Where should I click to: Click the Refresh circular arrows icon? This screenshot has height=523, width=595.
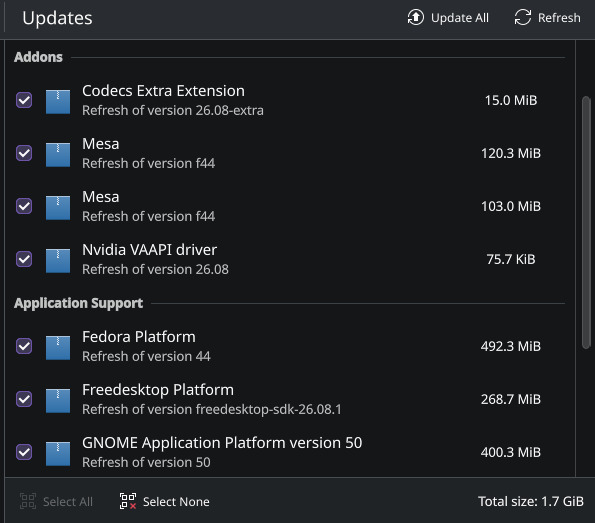click(523, 17)
